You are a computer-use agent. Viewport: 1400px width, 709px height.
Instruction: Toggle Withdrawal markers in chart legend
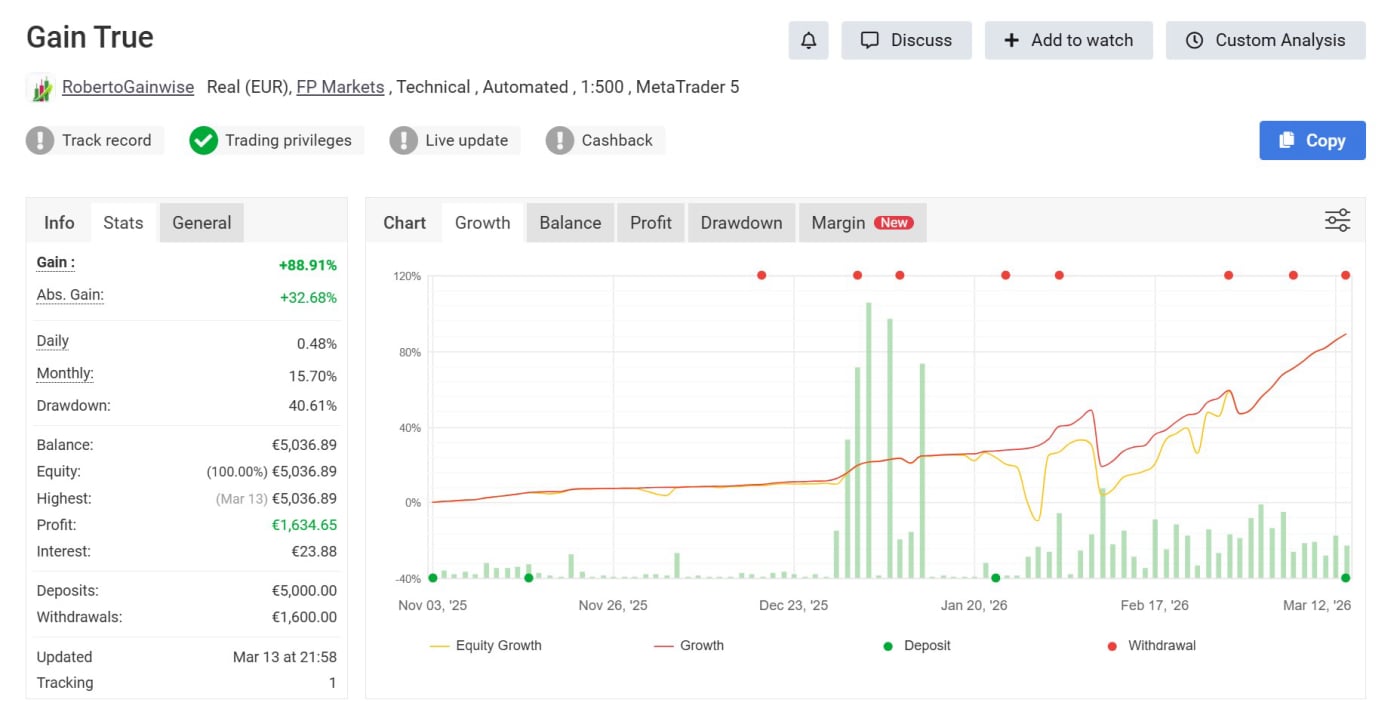click(1151, 646)
